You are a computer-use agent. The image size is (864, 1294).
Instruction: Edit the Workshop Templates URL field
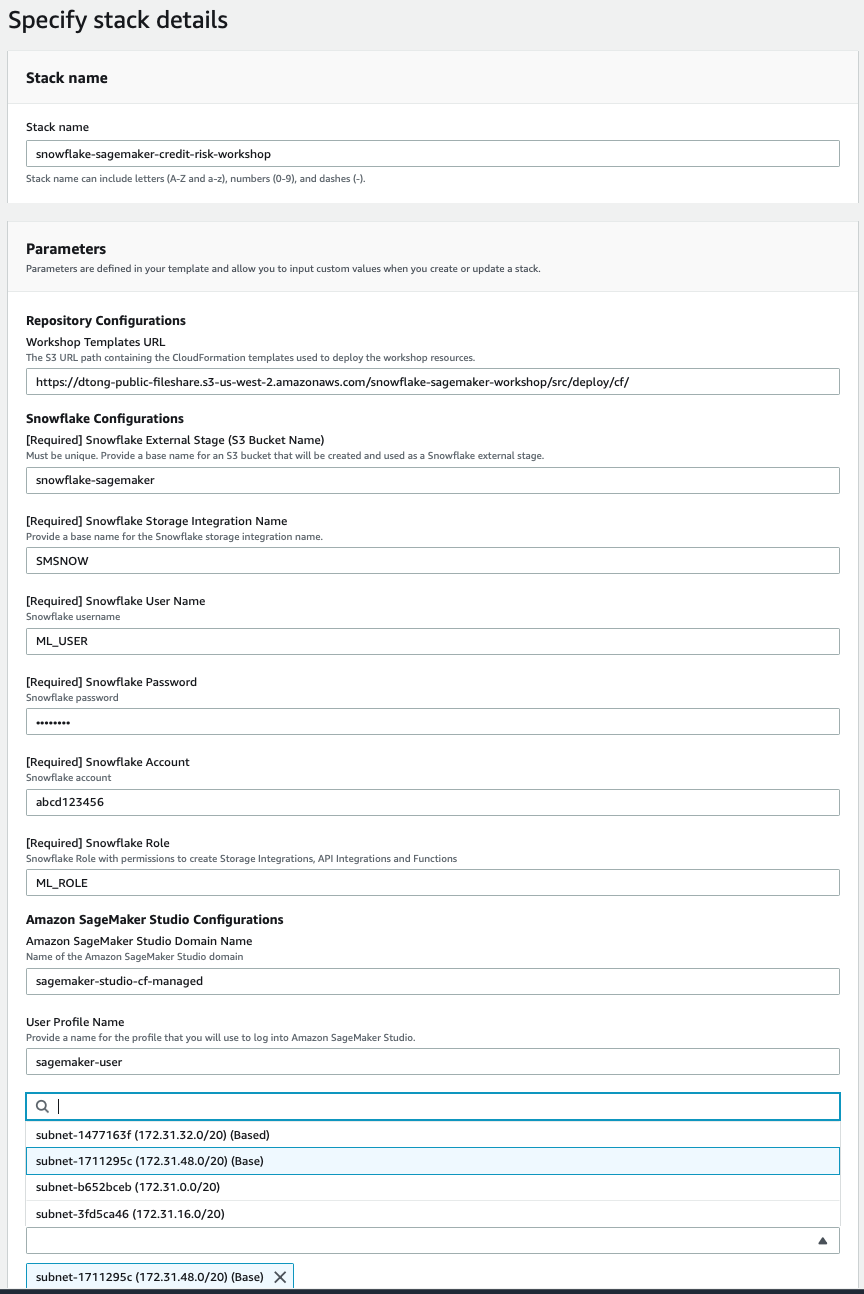point(432,382)
